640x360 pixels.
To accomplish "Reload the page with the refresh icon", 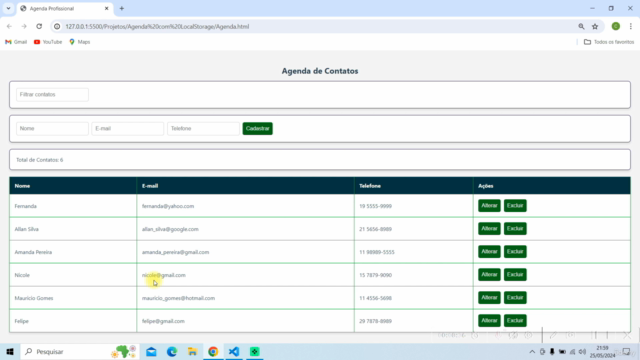I will [39, 27].
